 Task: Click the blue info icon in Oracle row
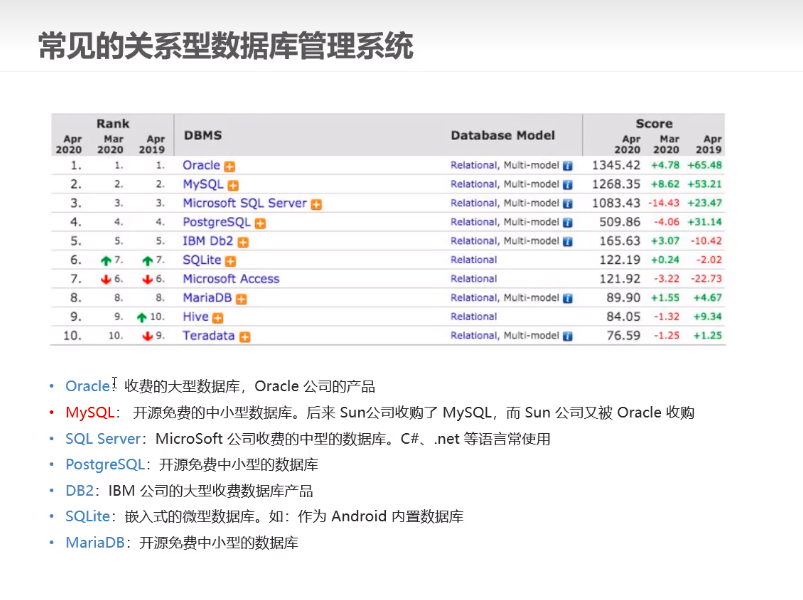pos(567,166)
